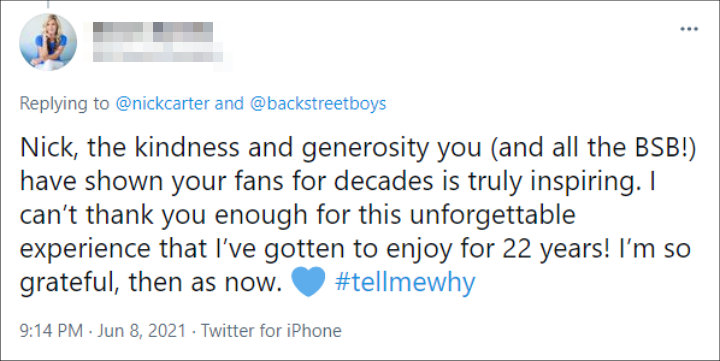The image size is (720, 361).
Task: Open the three-dot more options menu
Action: point(689,29)
